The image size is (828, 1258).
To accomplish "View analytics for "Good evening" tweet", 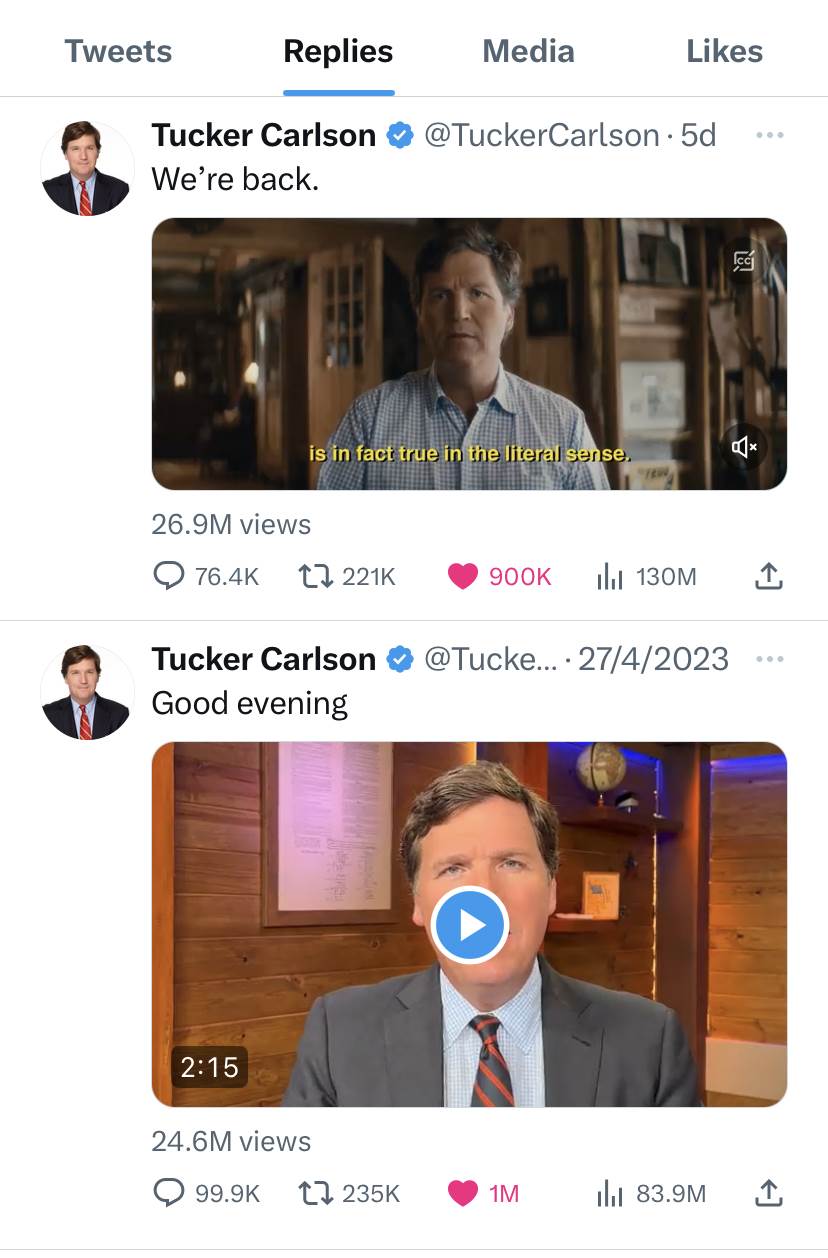I will point(610,1193).
